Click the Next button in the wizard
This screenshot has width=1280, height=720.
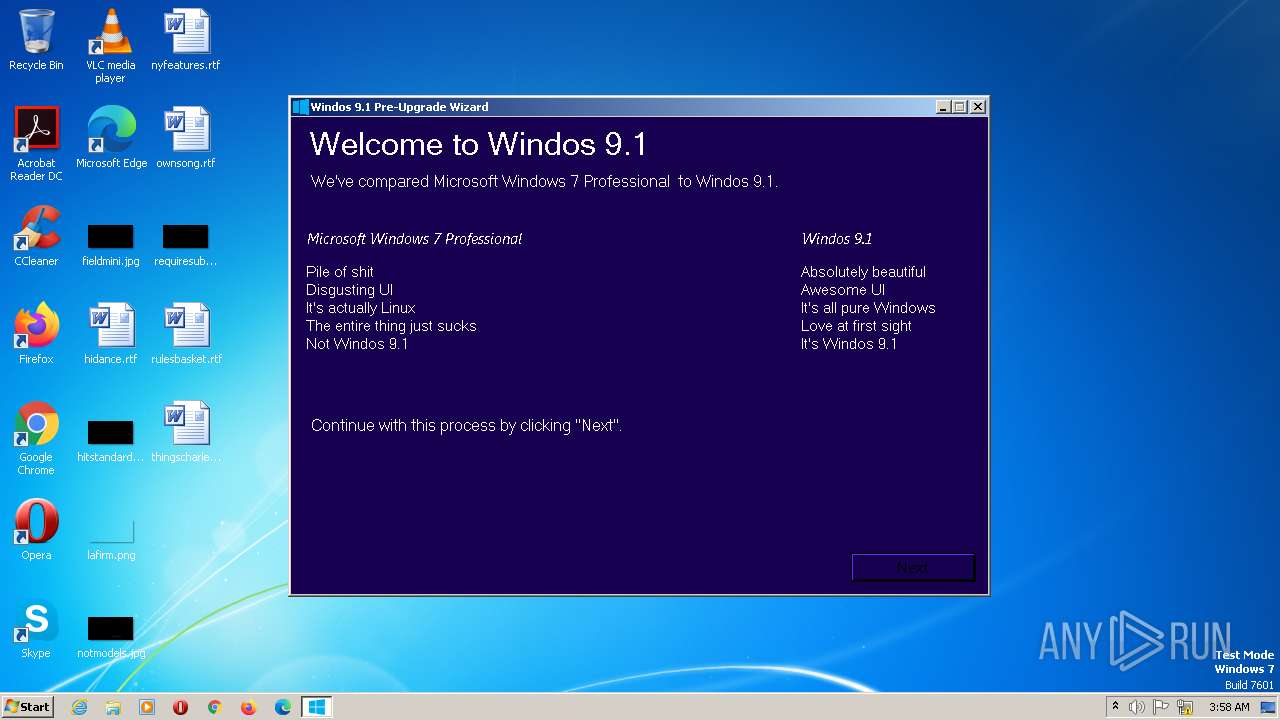pyautogui.click(x=913, y=567)
